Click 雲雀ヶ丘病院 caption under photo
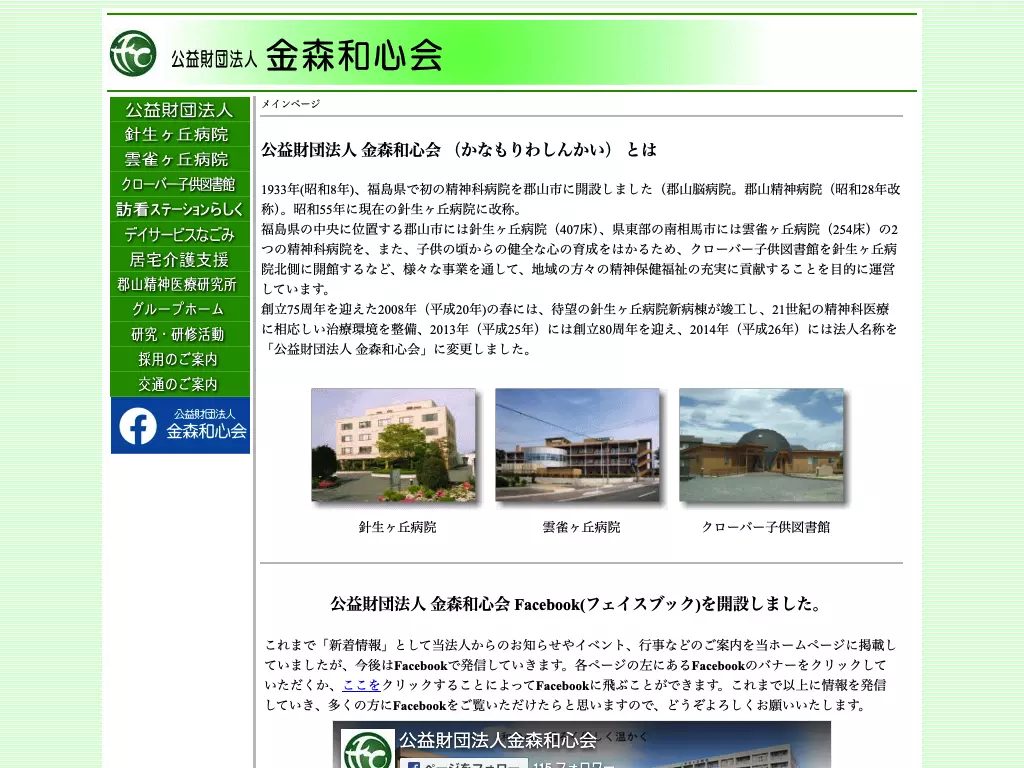 [x=581, y=527]
